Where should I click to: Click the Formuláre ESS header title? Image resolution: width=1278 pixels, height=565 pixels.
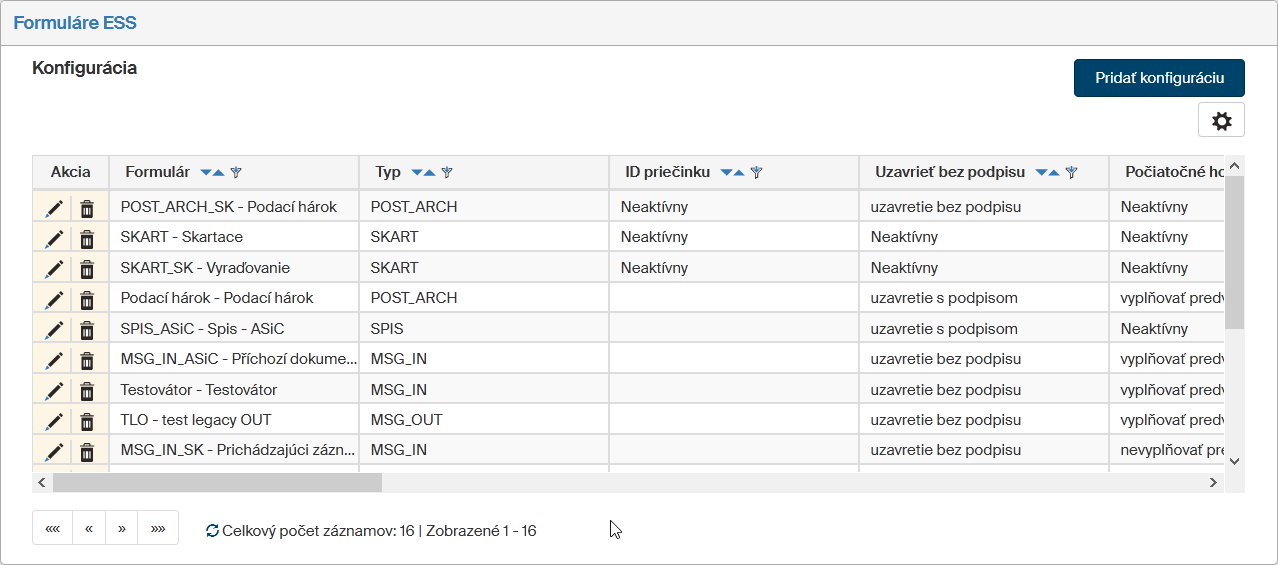tap(75, 23)
